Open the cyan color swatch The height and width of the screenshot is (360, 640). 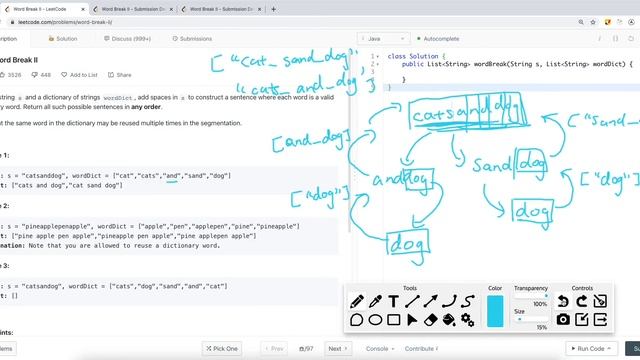click(x=495, y=311)
